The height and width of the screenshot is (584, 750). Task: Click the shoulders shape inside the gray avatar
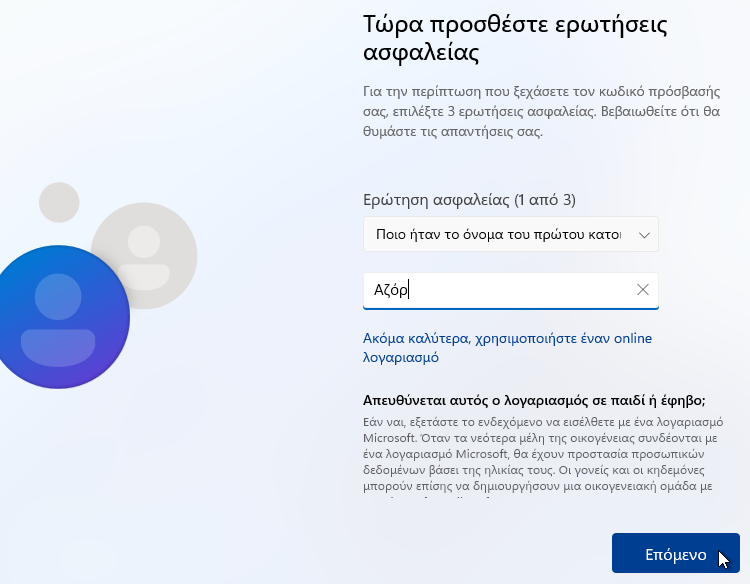click(x=144, y=277)
